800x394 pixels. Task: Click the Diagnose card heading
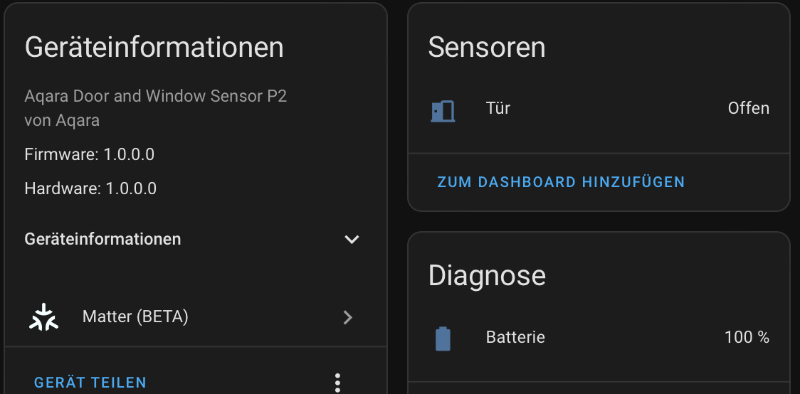pyautogui.click(x=487, y=276)
